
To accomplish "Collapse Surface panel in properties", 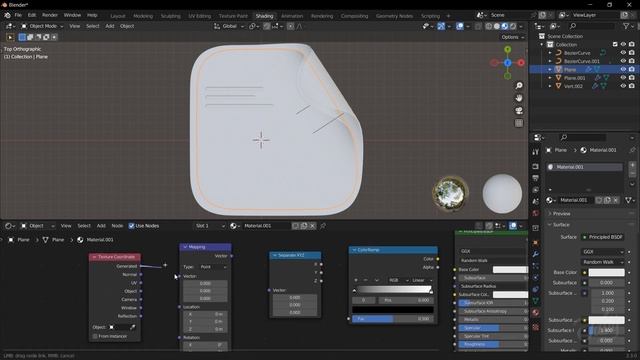I will tap(561, 224).
